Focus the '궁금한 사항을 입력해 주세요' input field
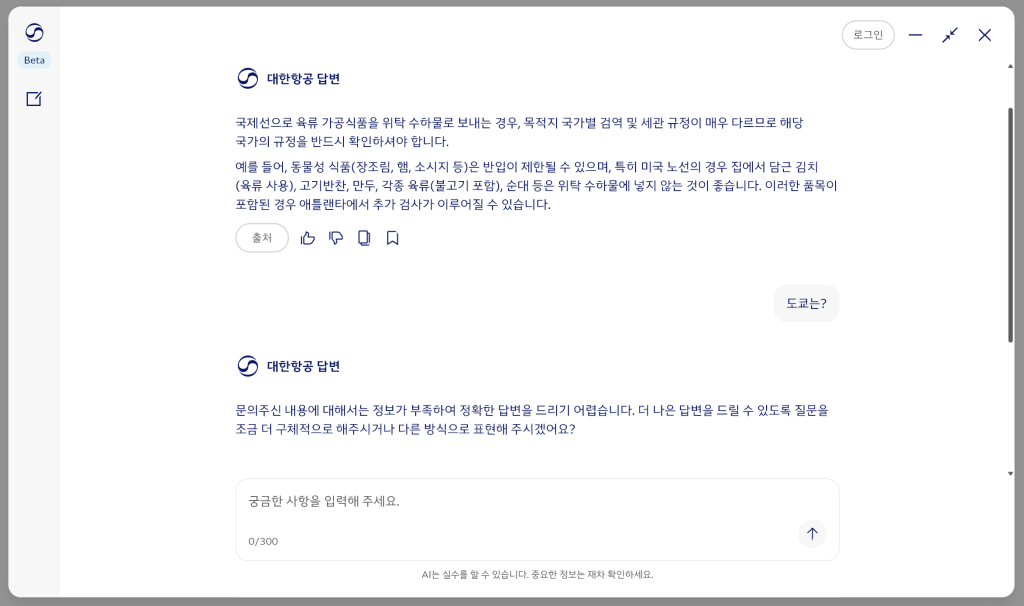 point(520,502)
